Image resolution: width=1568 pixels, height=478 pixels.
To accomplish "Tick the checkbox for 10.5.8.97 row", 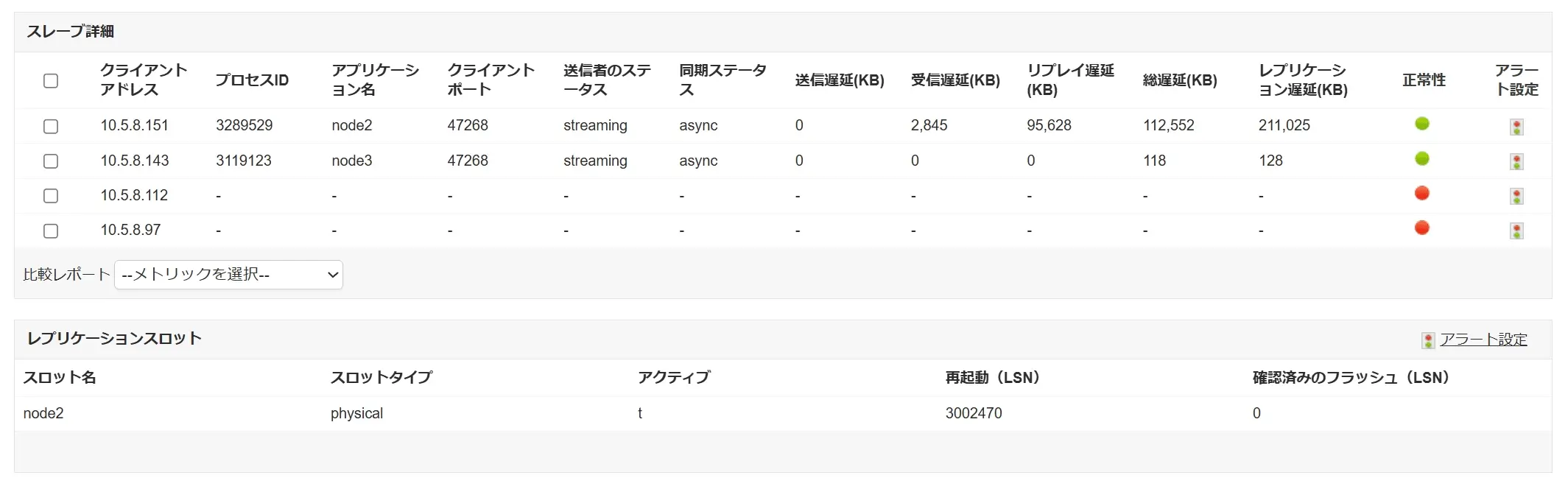I will 51,231.
